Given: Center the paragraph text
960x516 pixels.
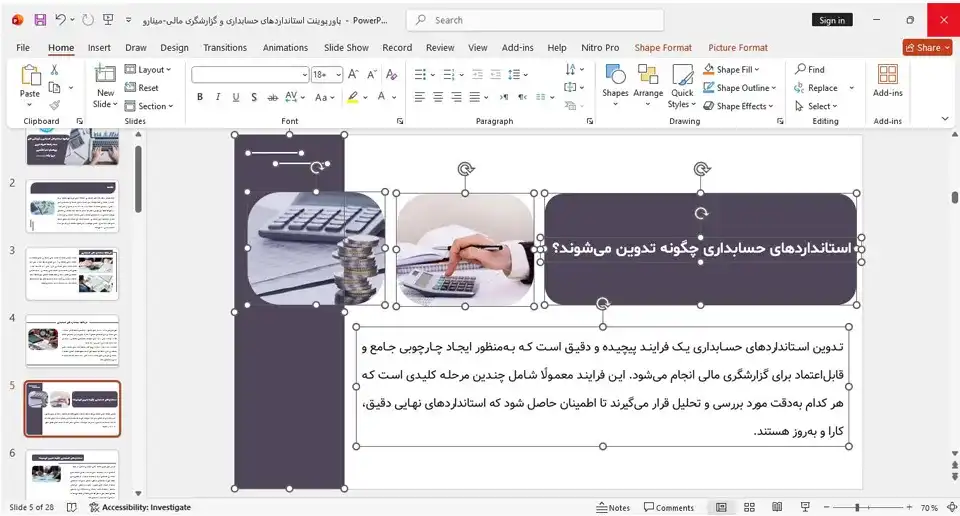Looking at the screenshot, I should [x=438, y=97].
